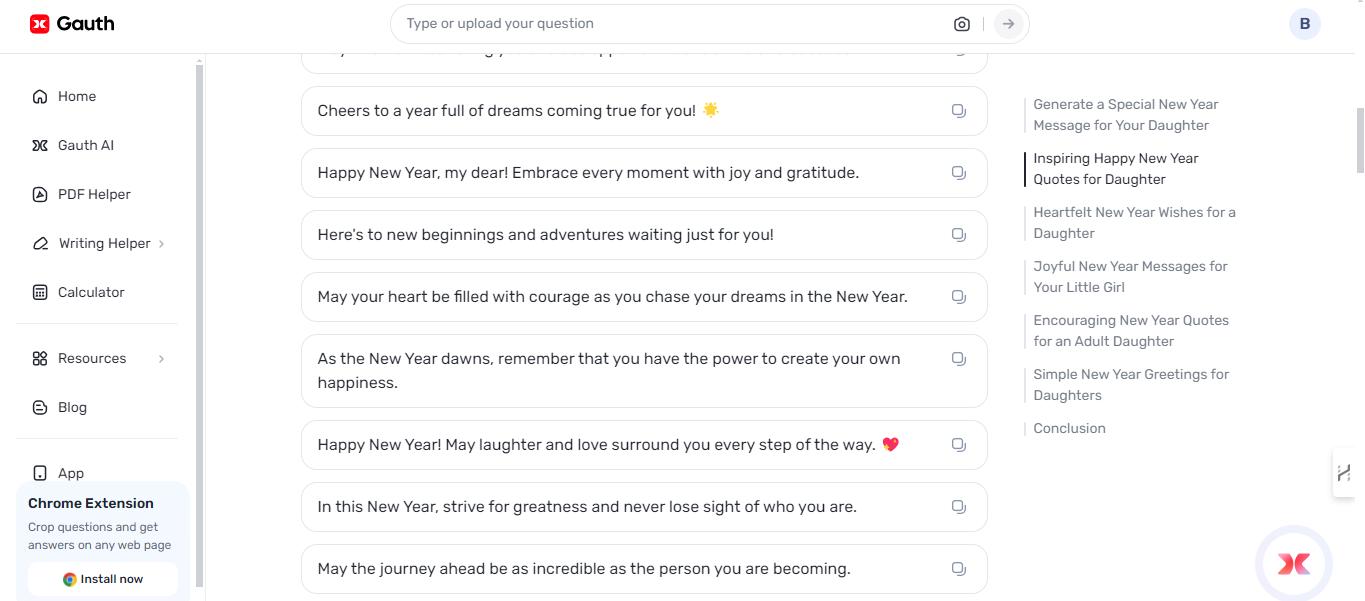This screenshot has height=601, width=1365.
Task: Copy the quote about dreams coming true
Action: coord(958,111)
